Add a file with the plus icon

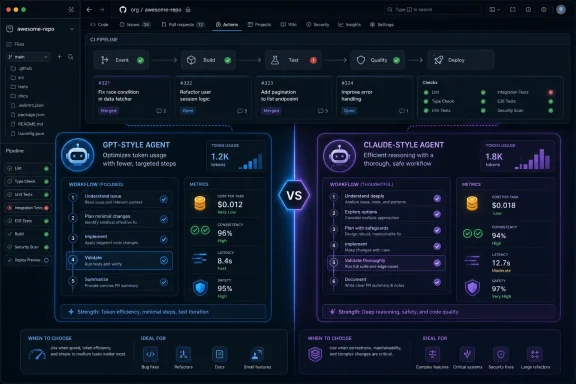point(60,57)
